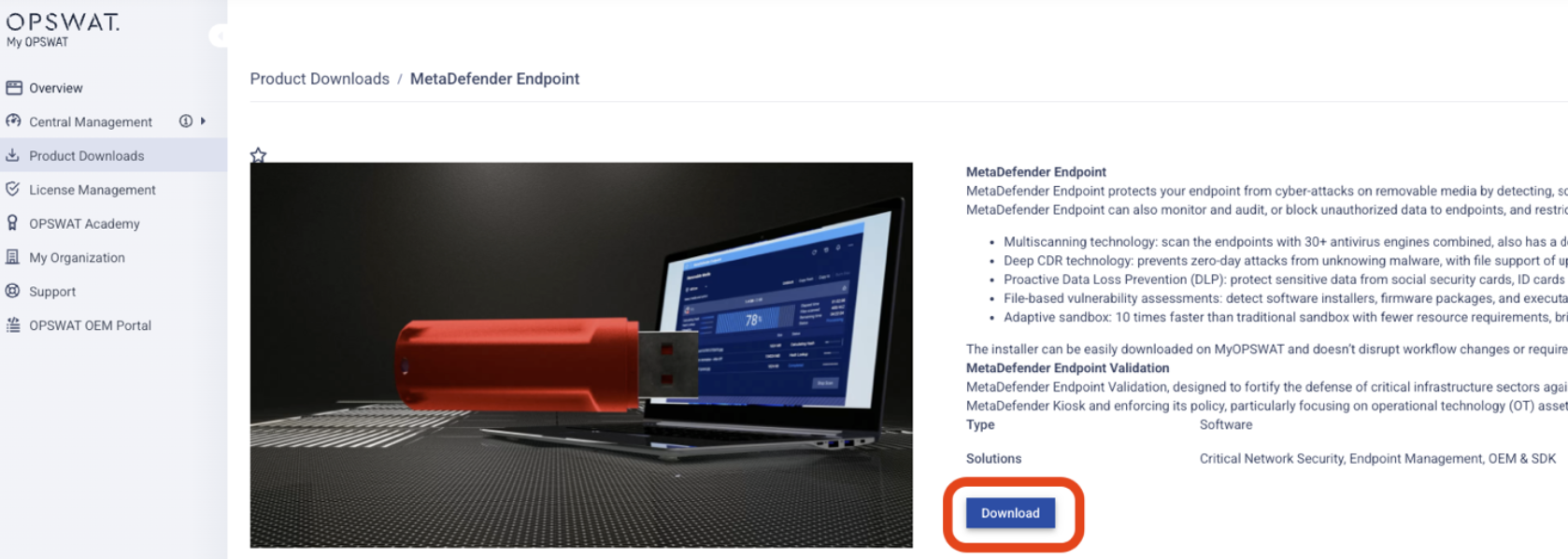Click the MetaDefender Endpoint breadcrumb
Viewport: 1568px width, 559px height.
click(x=494, y=79)
